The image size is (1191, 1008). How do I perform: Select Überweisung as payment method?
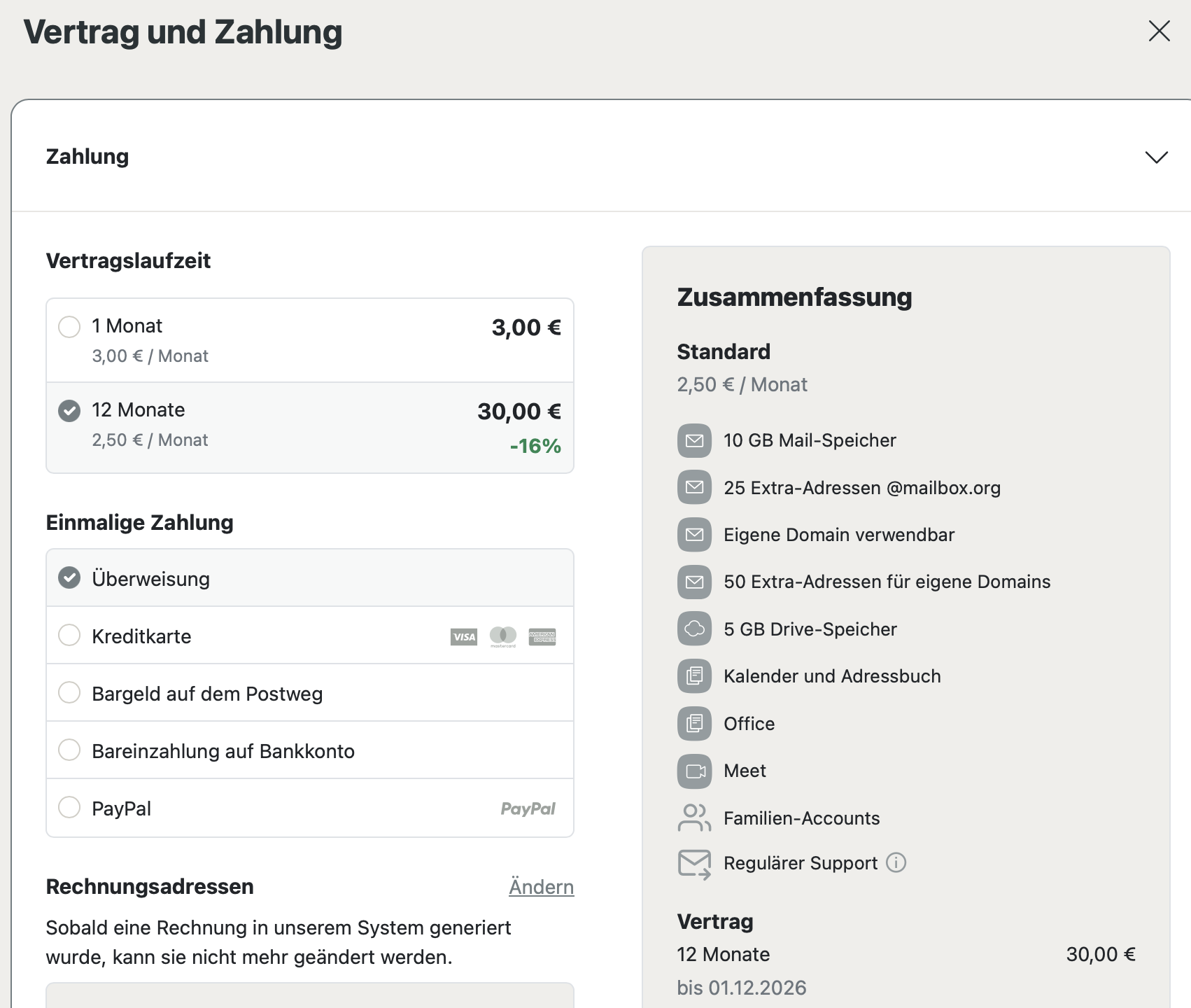point(69,578)
